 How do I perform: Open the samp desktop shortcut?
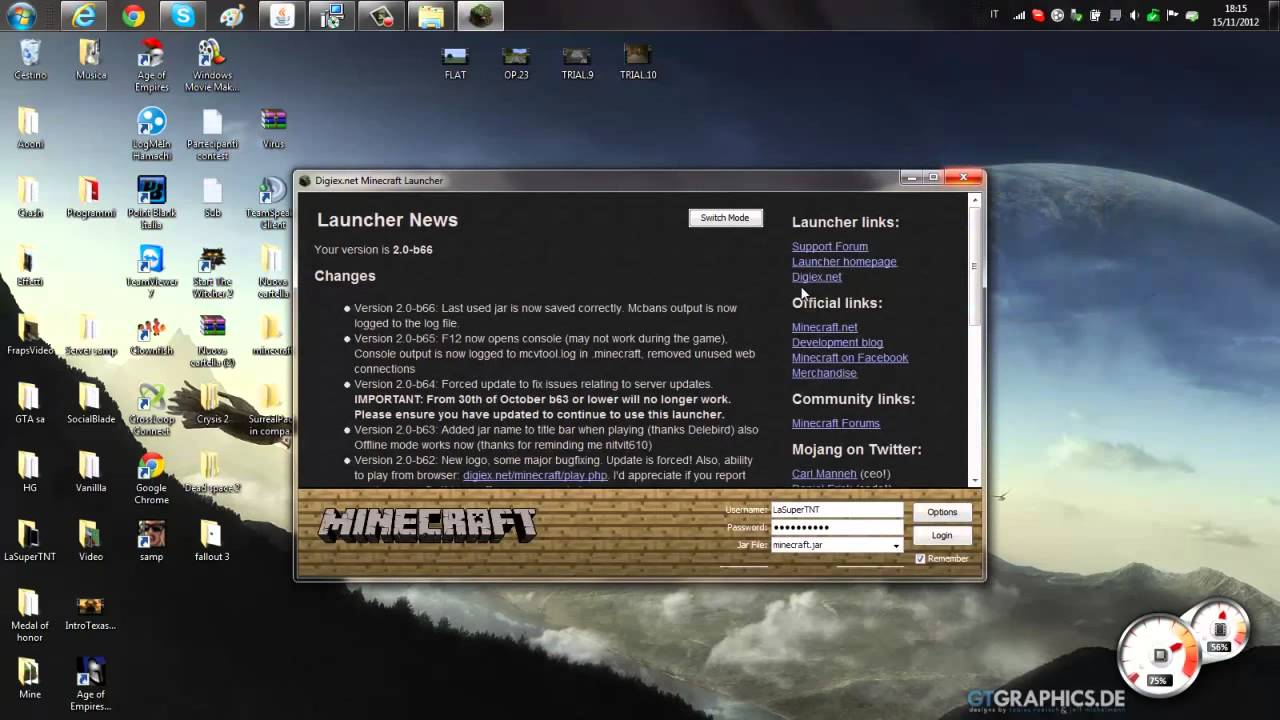coord(151,541)
